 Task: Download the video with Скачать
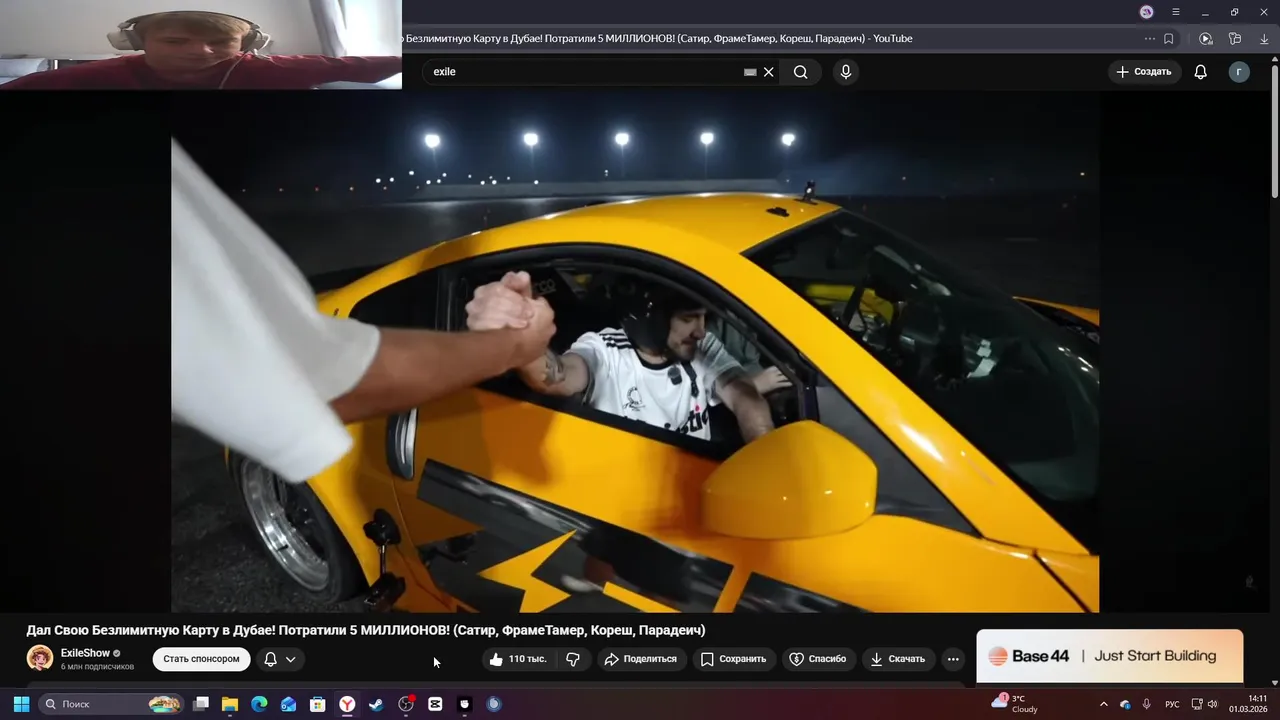click(898, 659)
